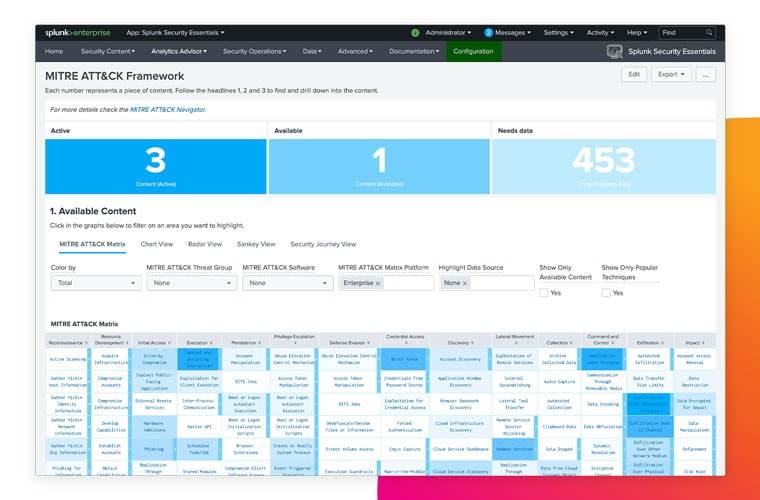Click the Splunk Enterprise logo
This screenshot has width=760, height=500.
pos(78,33)
